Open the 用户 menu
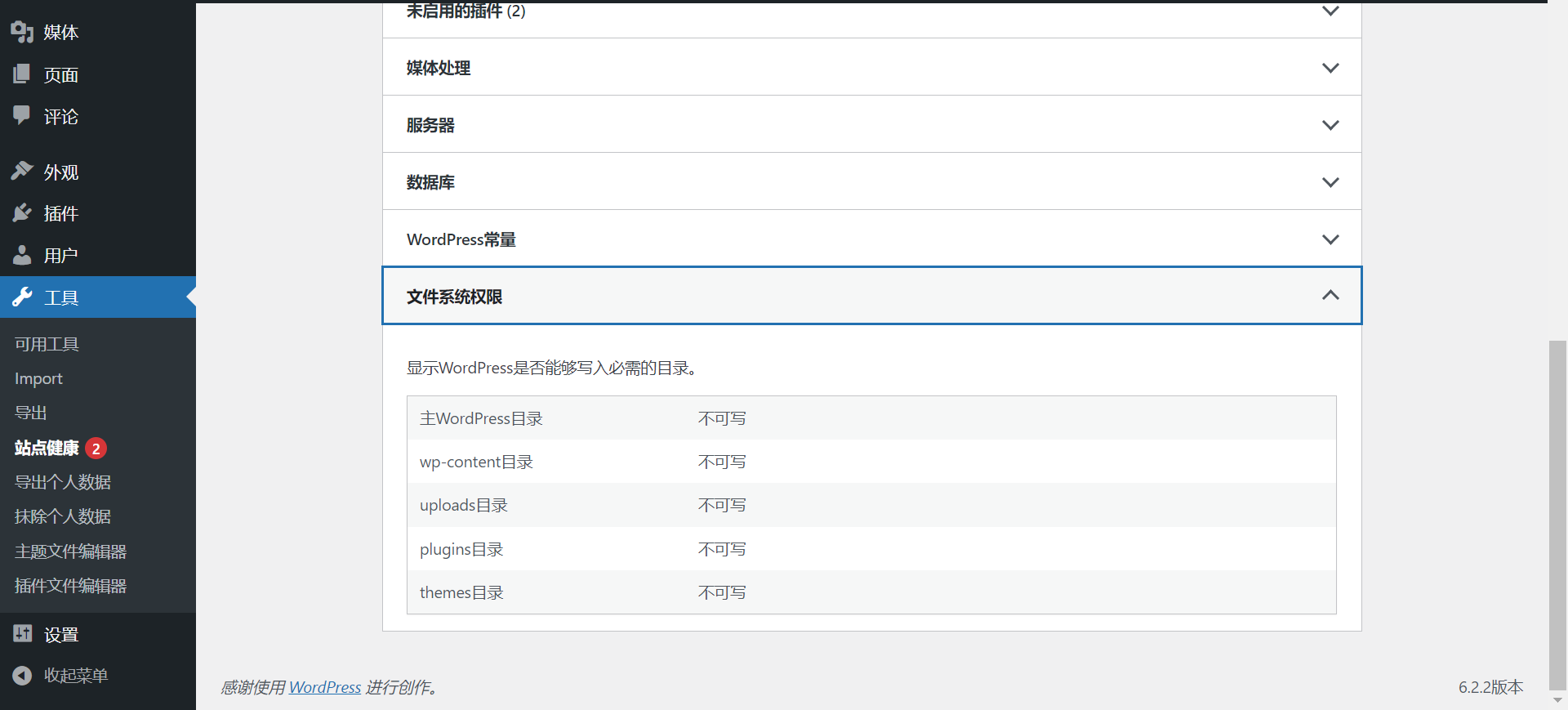This screenshot has height=710, width=1568. (x=98, y=255)
